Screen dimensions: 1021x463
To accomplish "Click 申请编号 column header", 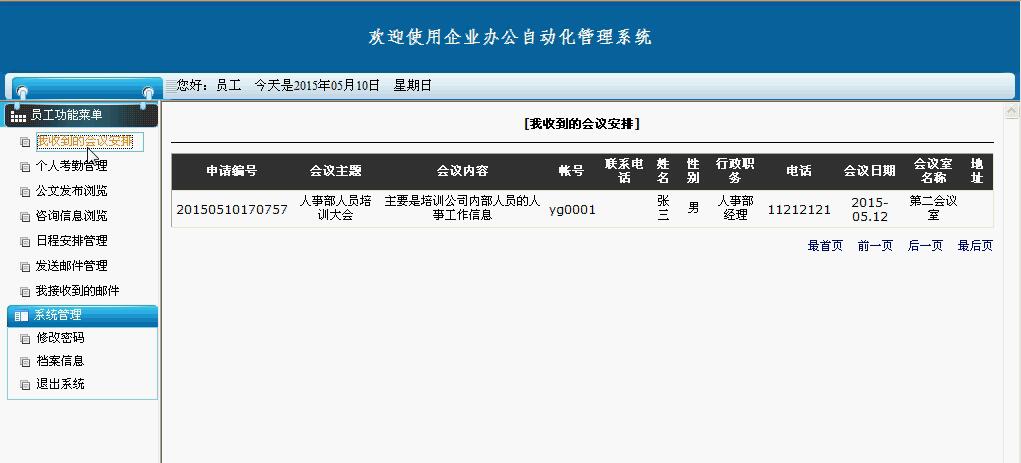I will pos(232,171).
